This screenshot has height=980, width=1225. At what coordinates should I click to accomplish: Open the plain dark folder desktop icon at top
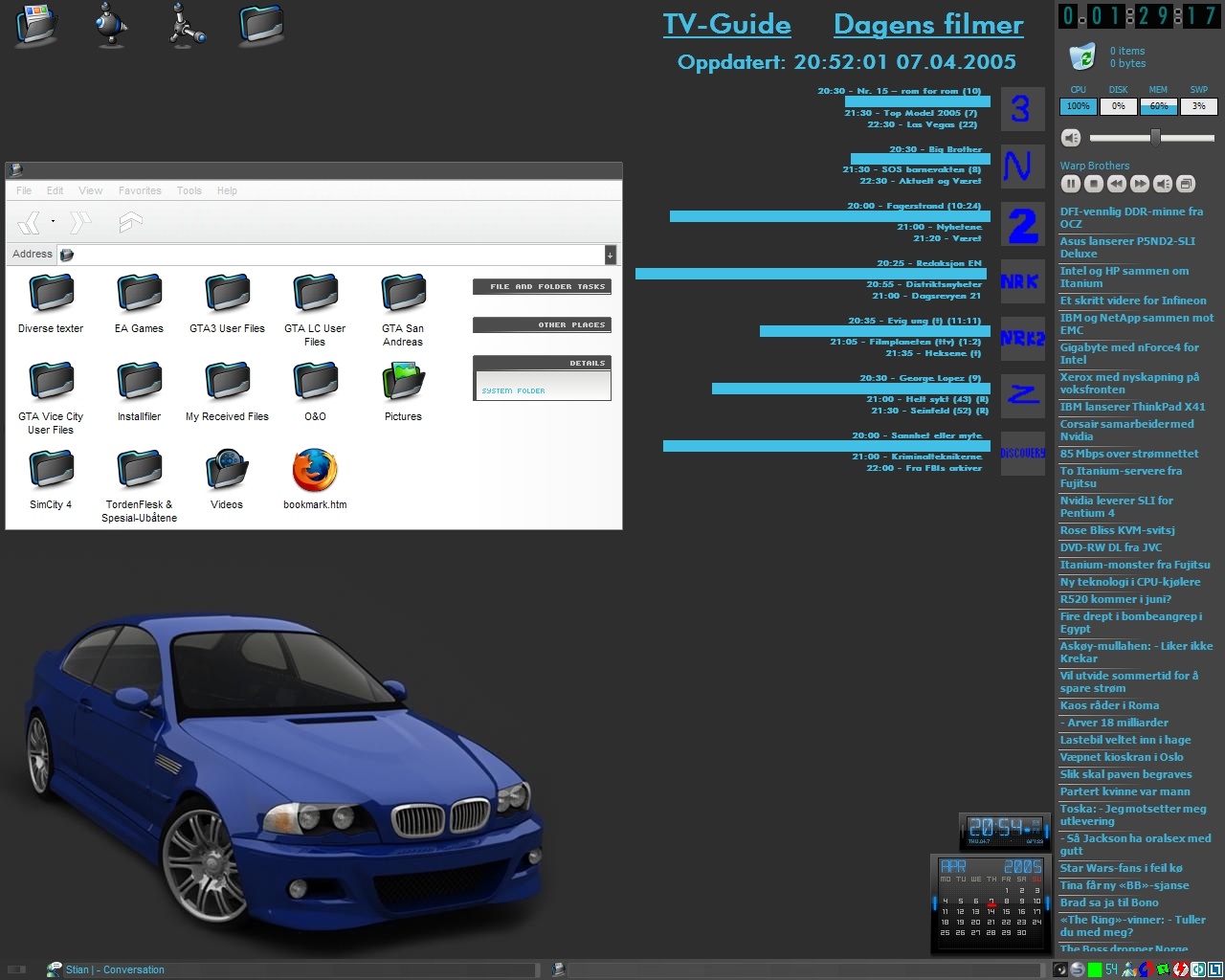[x=261, y=25]
